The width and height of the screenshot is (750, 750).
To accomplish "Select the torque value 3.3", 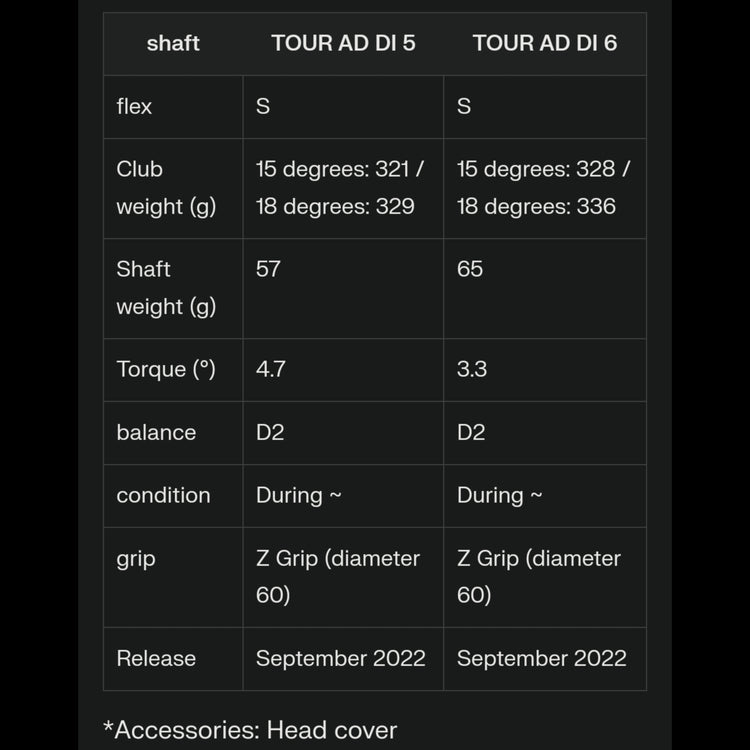I will [x=472, y=369].
